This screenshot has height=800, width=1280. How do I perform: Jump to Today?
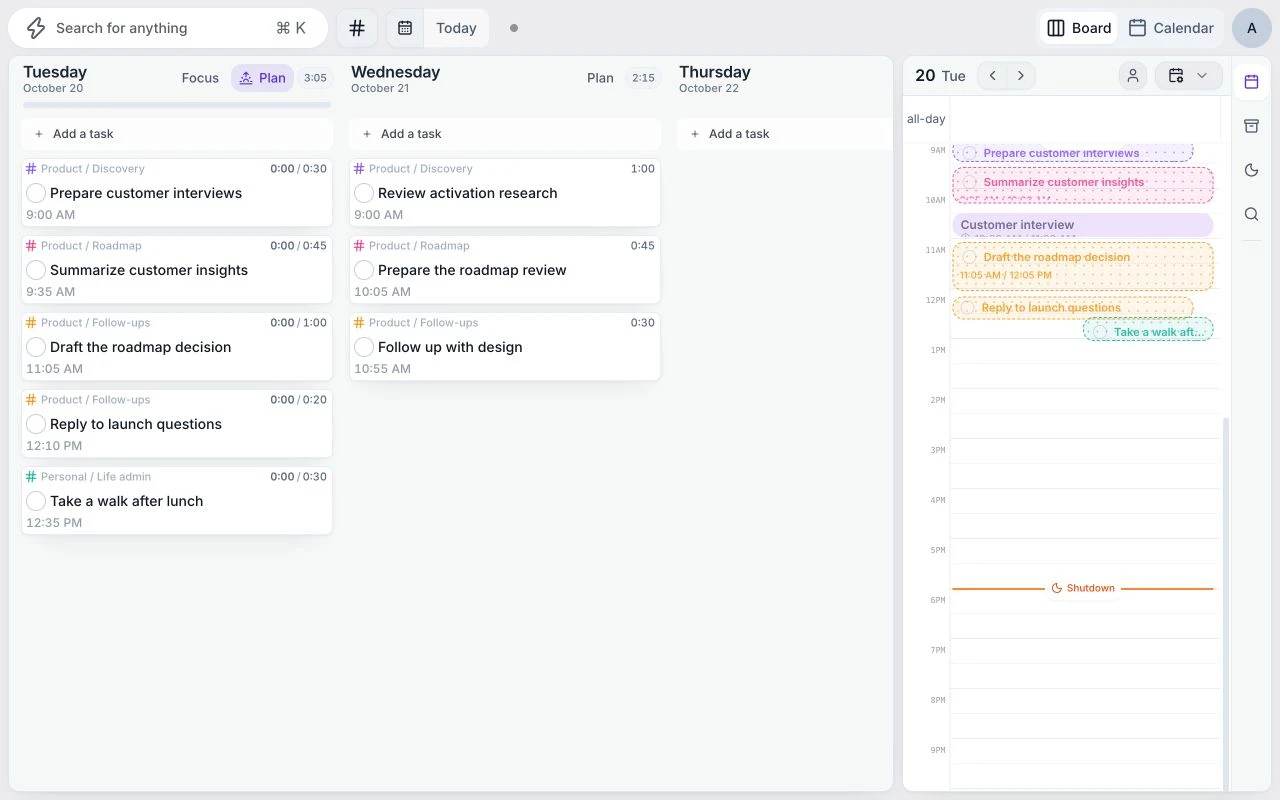pos(456,28)
